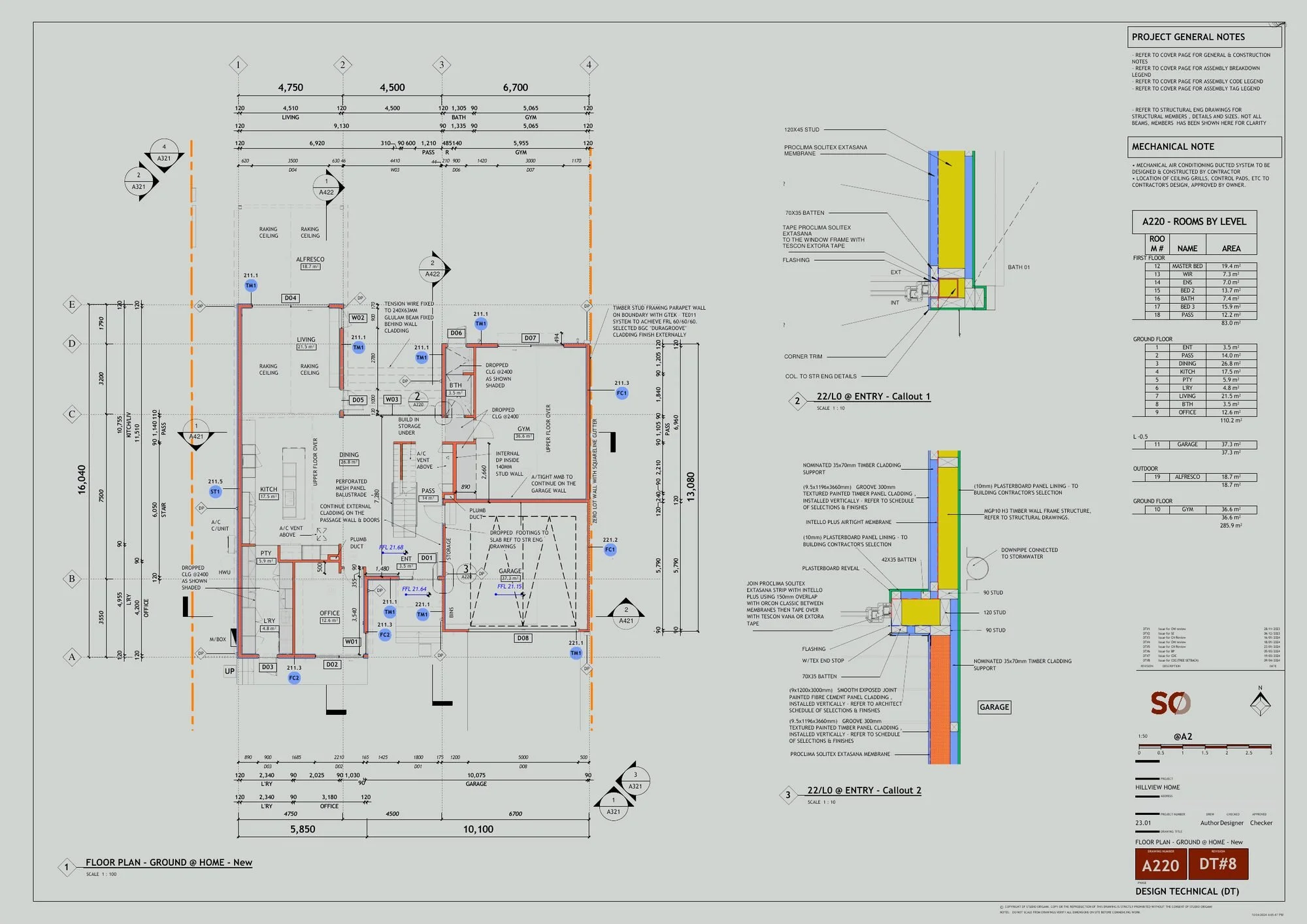Select window tag W01
The height and width of the screenshot is (924, 1307).
coord(352,642)
